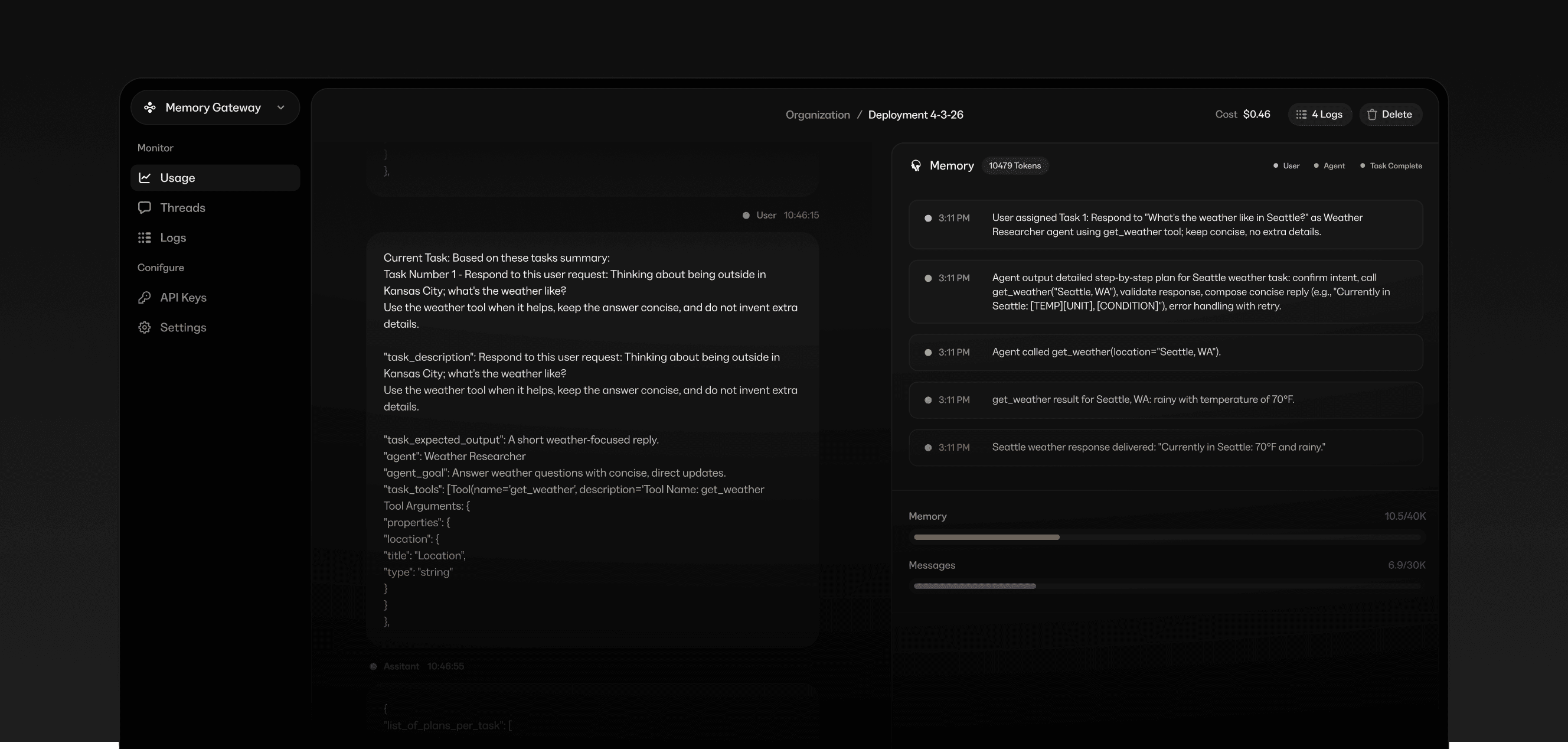Click the trash icon on Delete
This screenshot has width=1568, height=749.
point(1372,115)
